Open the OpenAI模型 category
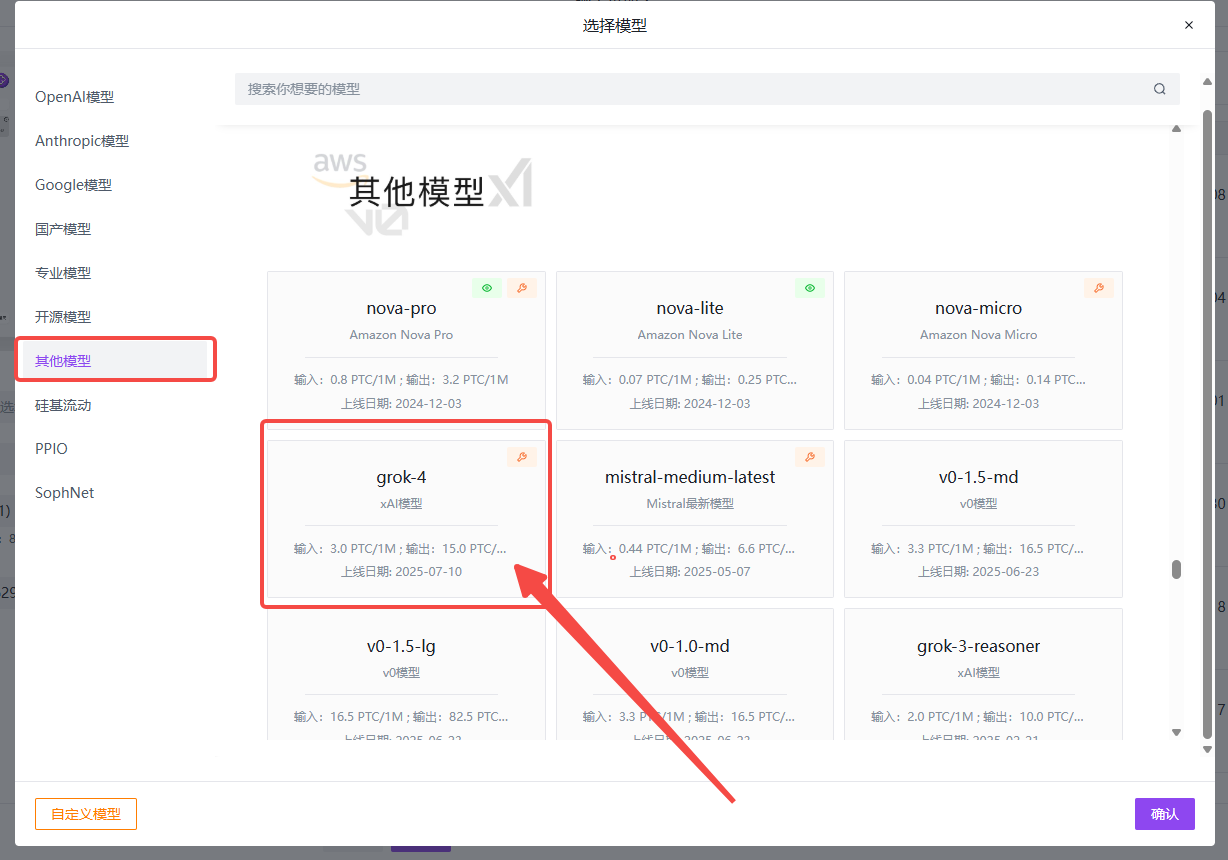 coord(75,97)
